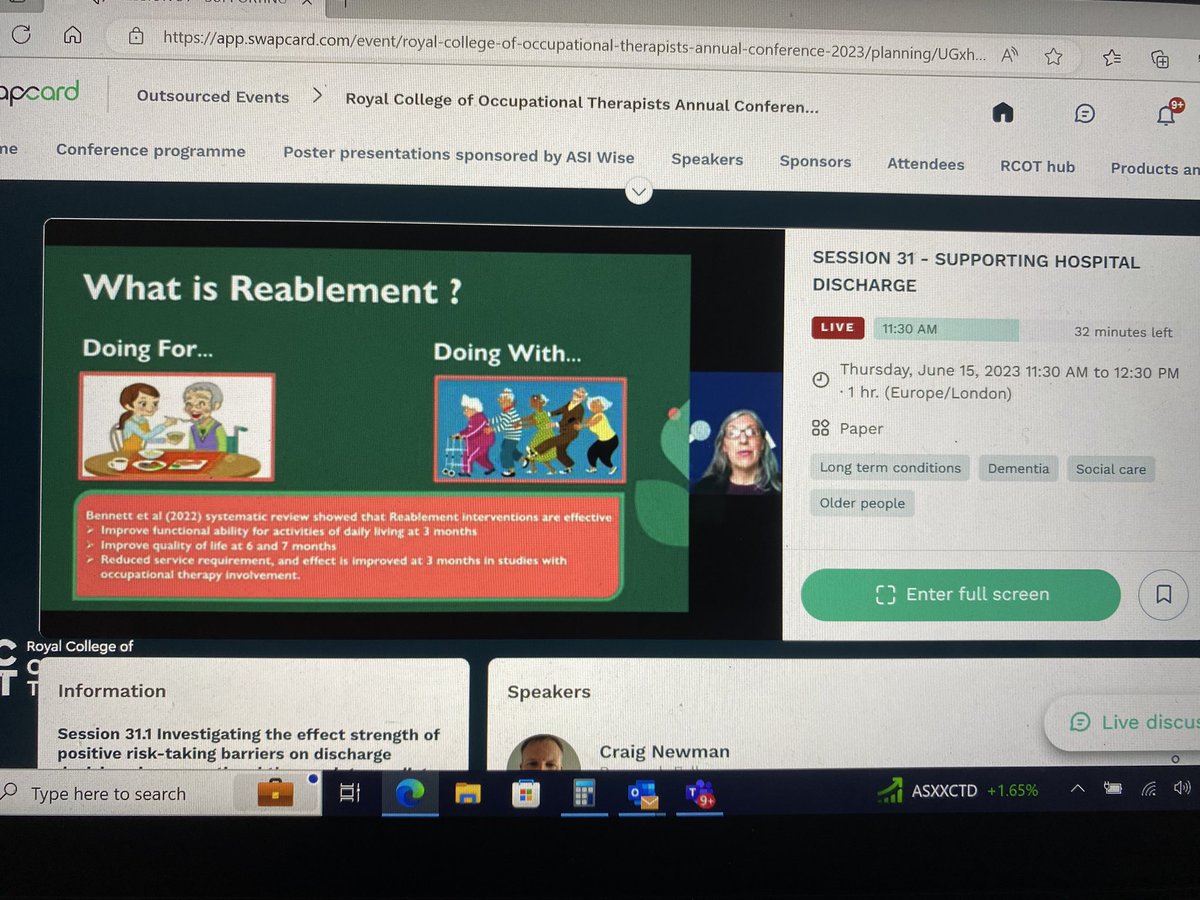This screenshot has height=900, width=1200.
Task: Click the live video stream player
Action: [x=414, y=428]
